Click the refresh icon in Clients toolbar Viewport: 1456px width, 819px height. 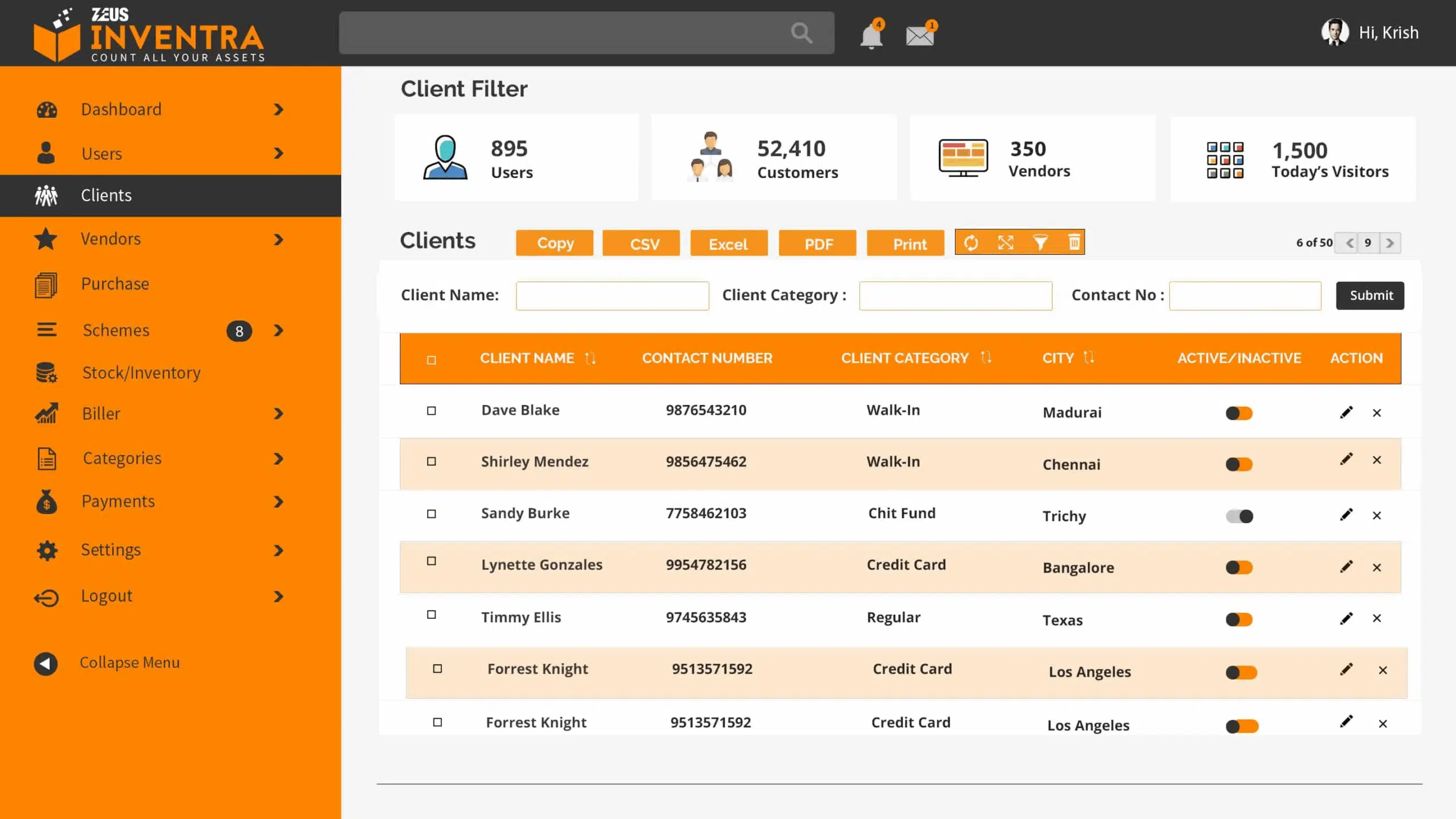(971, 243)
